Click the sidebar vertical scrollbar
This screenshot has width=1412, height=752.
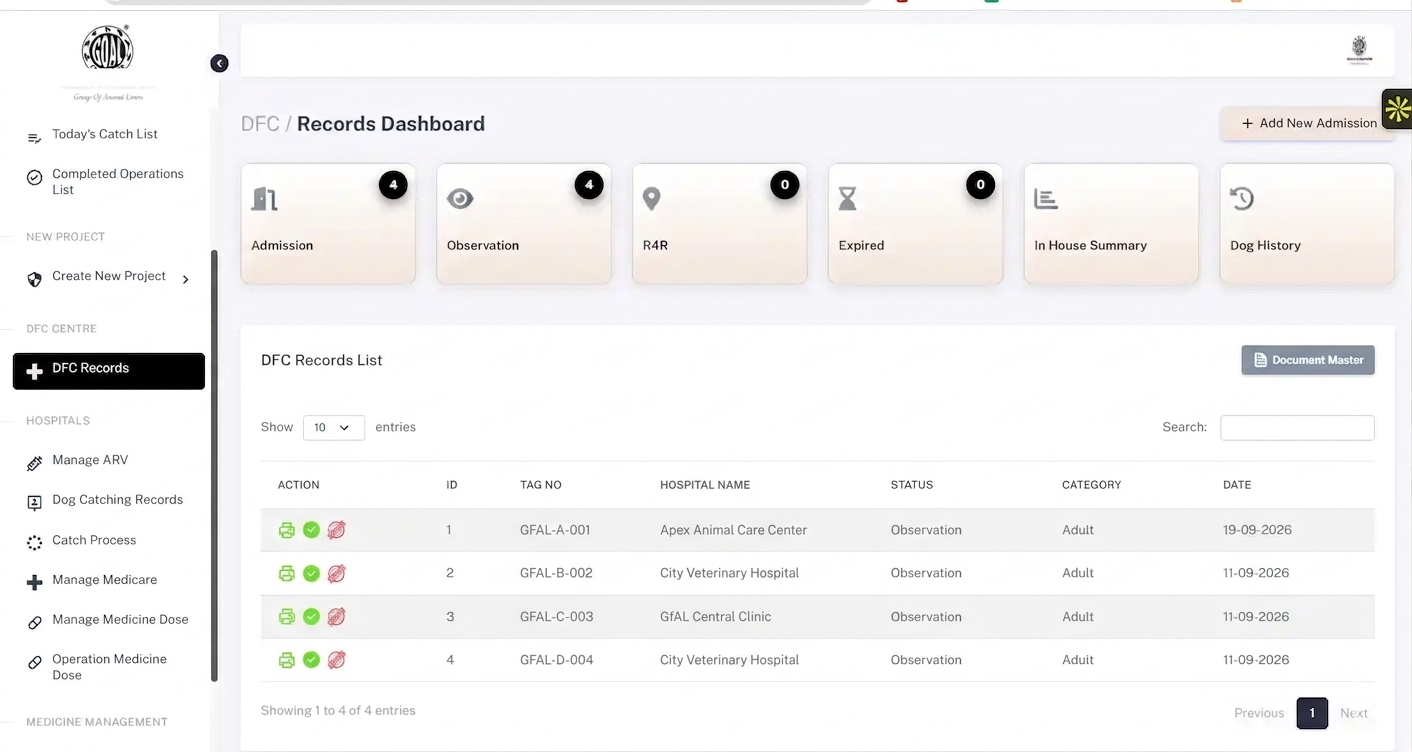pyautogui.click(x=214, y=466)
